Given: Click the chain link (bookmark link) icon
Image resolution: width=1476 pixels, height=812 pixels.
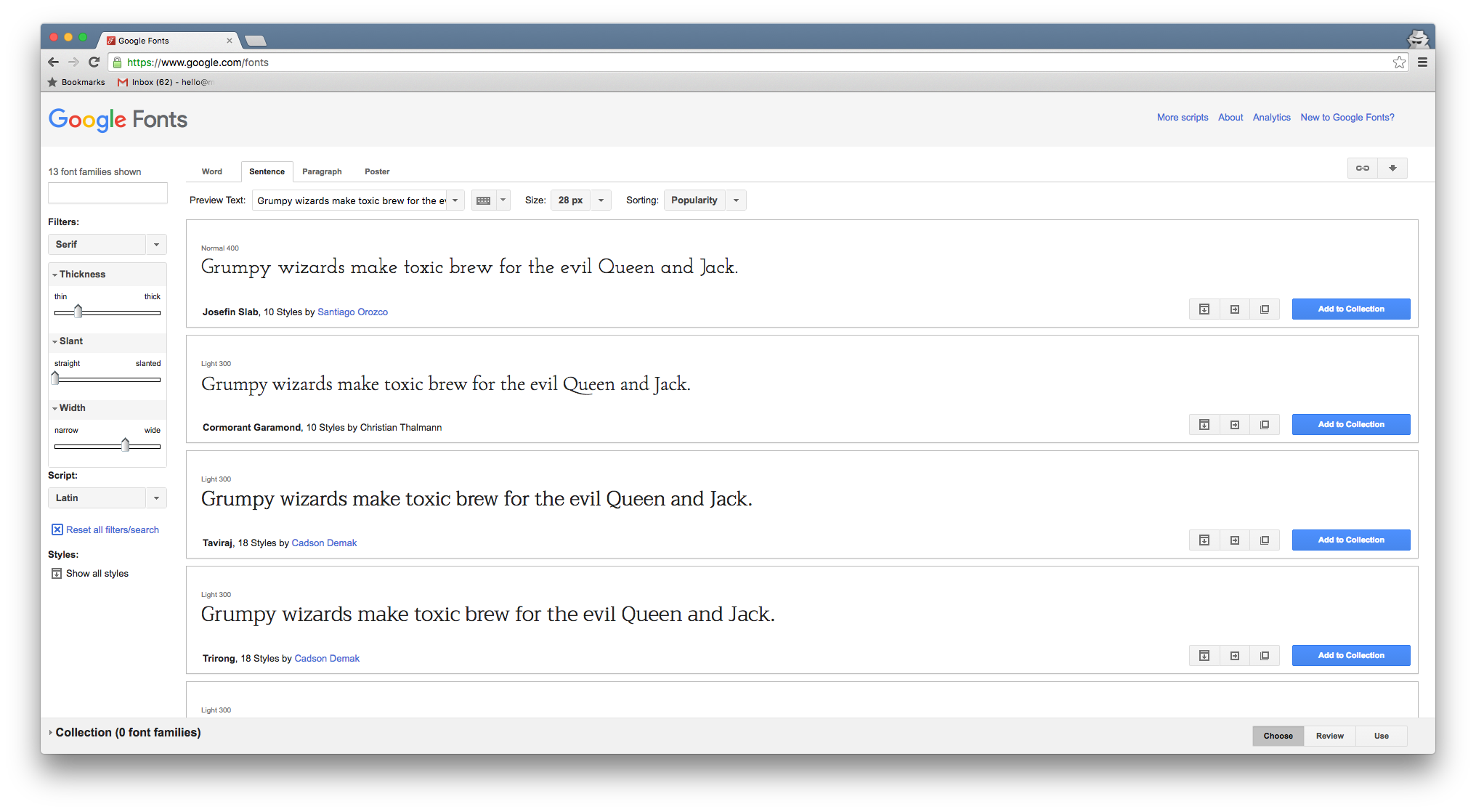Looking at the screenshot, I should point(1363,169).
